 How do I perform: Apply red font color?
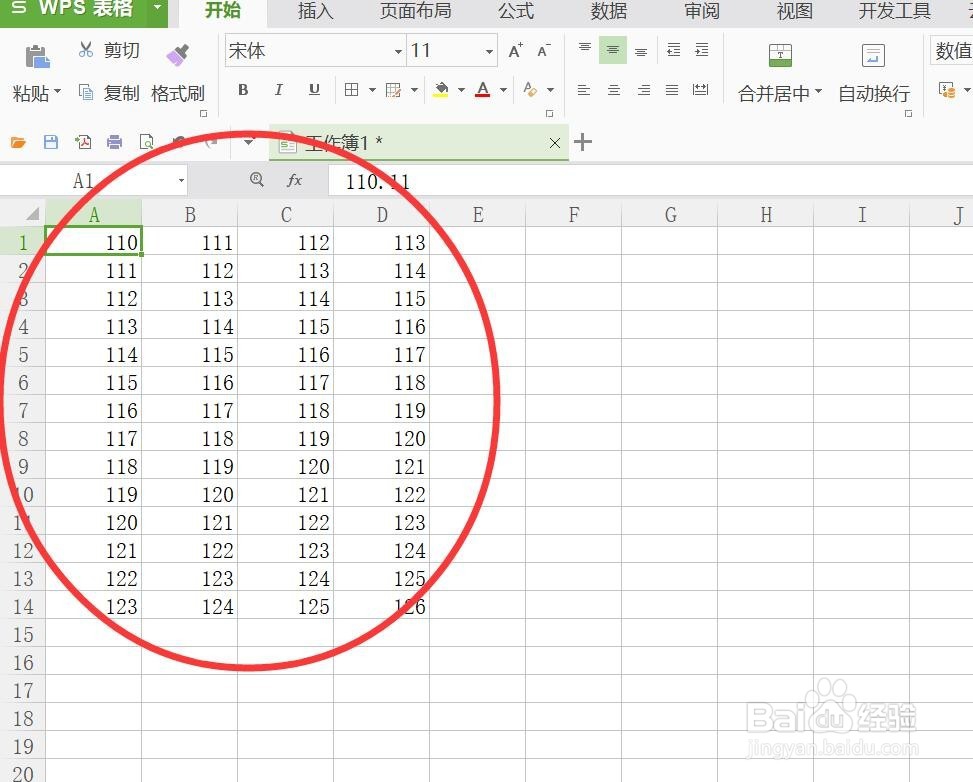(483, 91)
